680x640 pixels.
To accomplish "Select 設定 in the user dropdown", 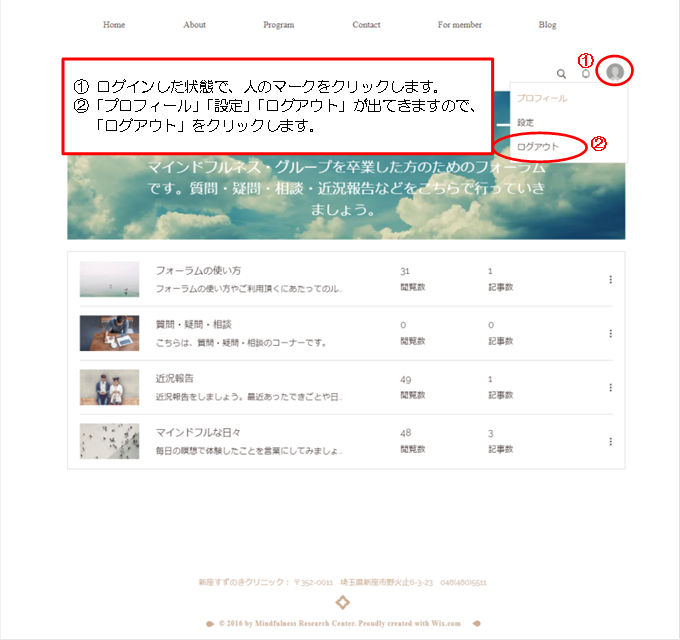I will pyautogui.click(x=525, y=123).
